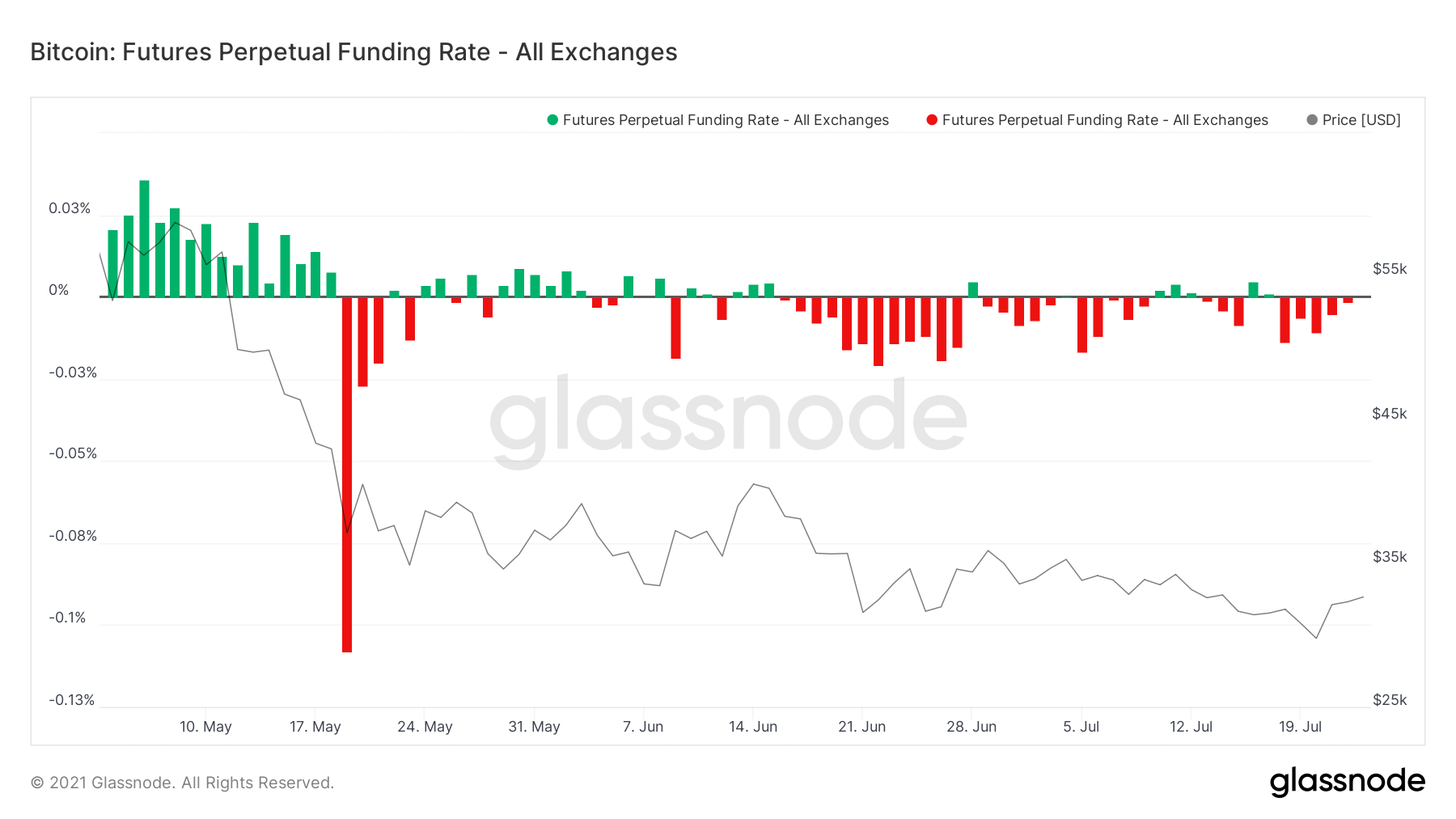Viewport: 1456px width, 819px height.
Task: Click the chart title text
Action: pos(354,52)
